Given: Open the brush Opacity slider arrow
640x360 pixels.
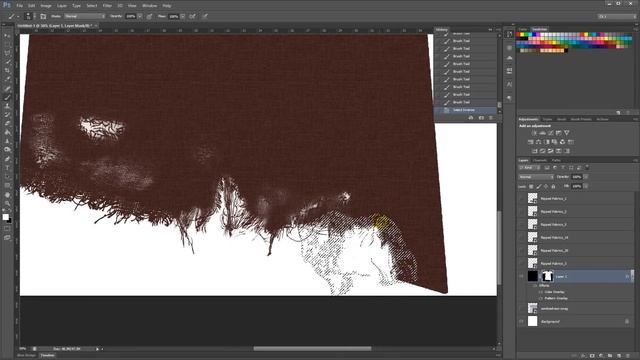Looking at the screenshot, I should (140, 16).
